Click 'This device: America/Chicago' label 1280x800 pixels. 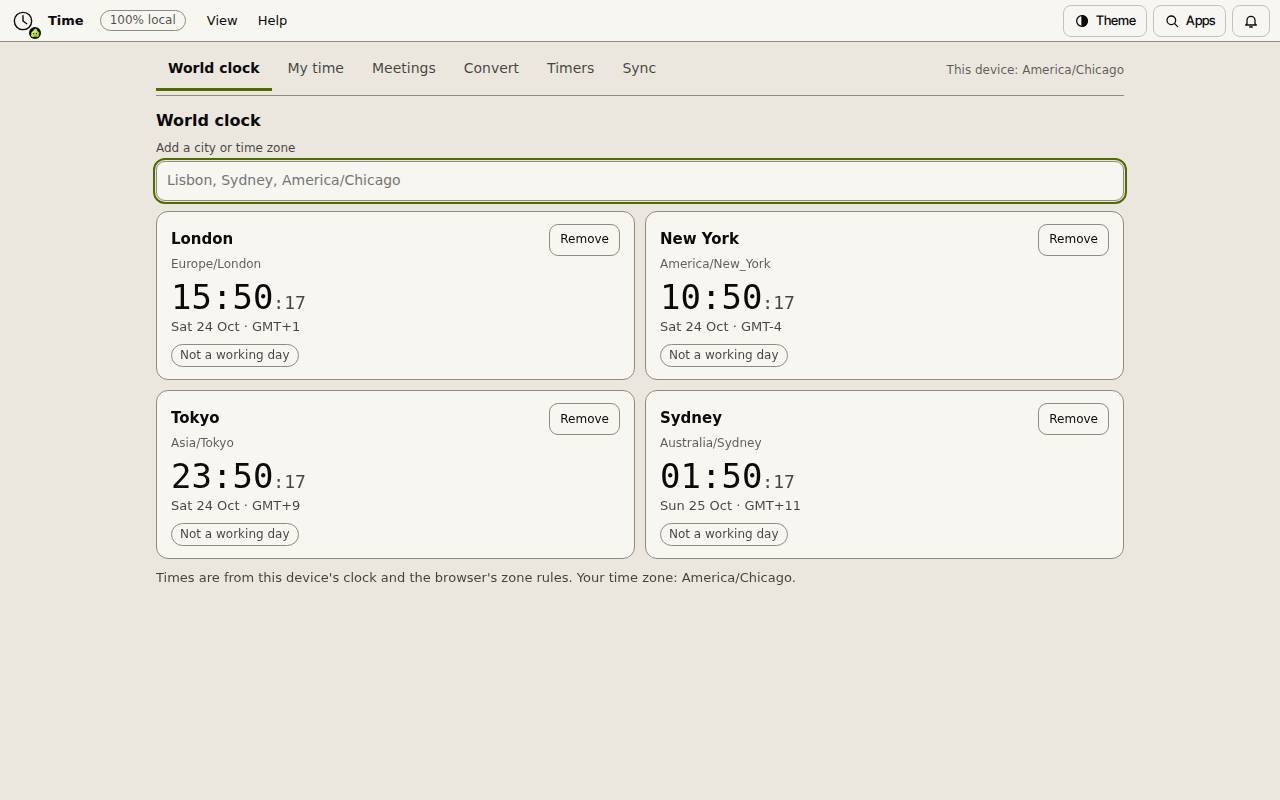point(1035,70)
